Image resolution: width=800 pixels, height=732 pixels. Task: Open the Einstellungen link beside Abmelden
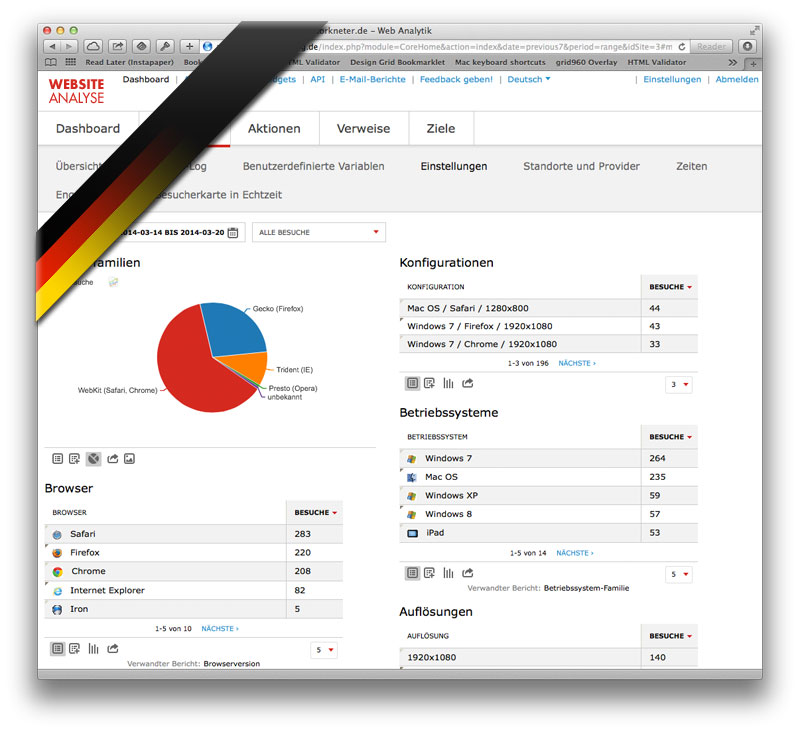click(x=672, y=79)
